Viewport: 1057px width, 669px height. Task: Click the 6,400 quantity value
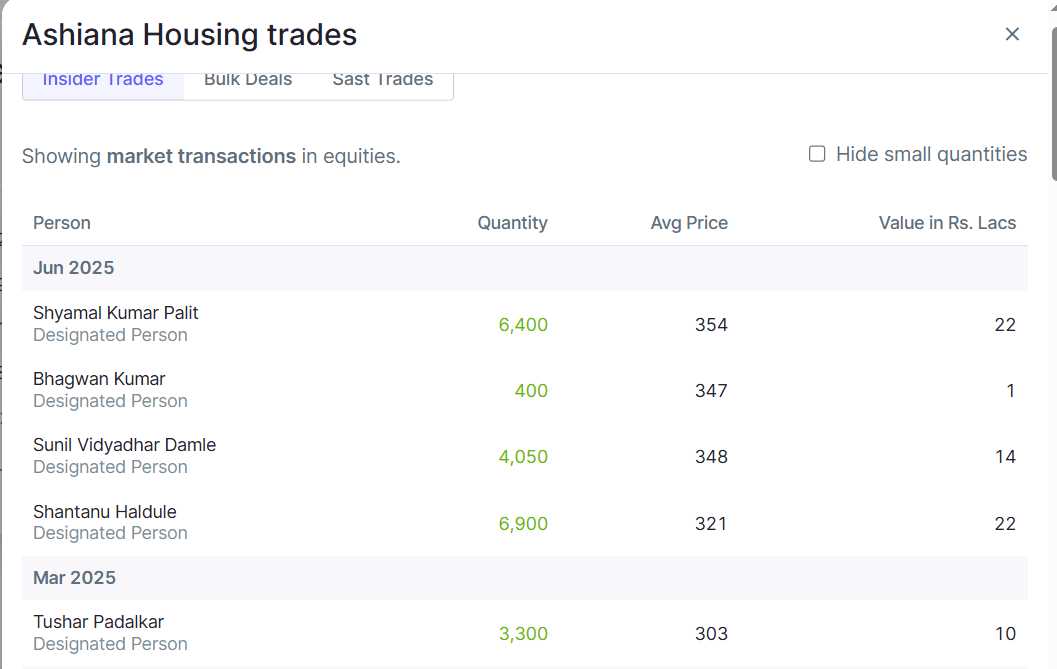pos(523,325)
